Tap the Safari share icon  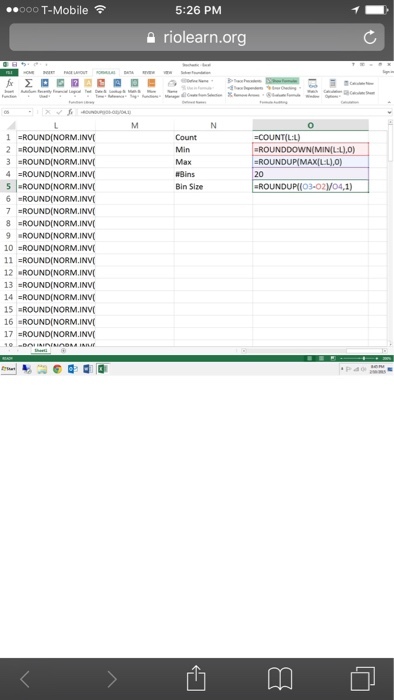click(x=196, y=678)
